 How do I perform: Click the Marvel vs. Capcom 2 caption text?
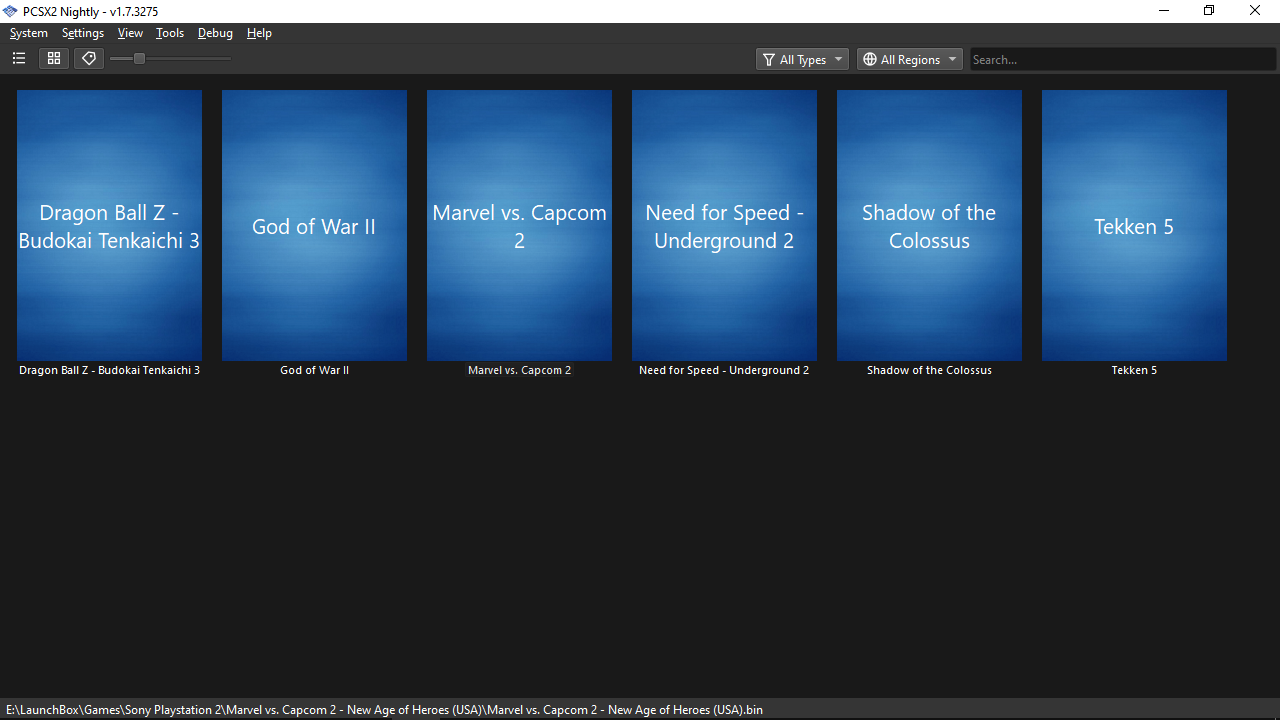click(x=519, y=370)
